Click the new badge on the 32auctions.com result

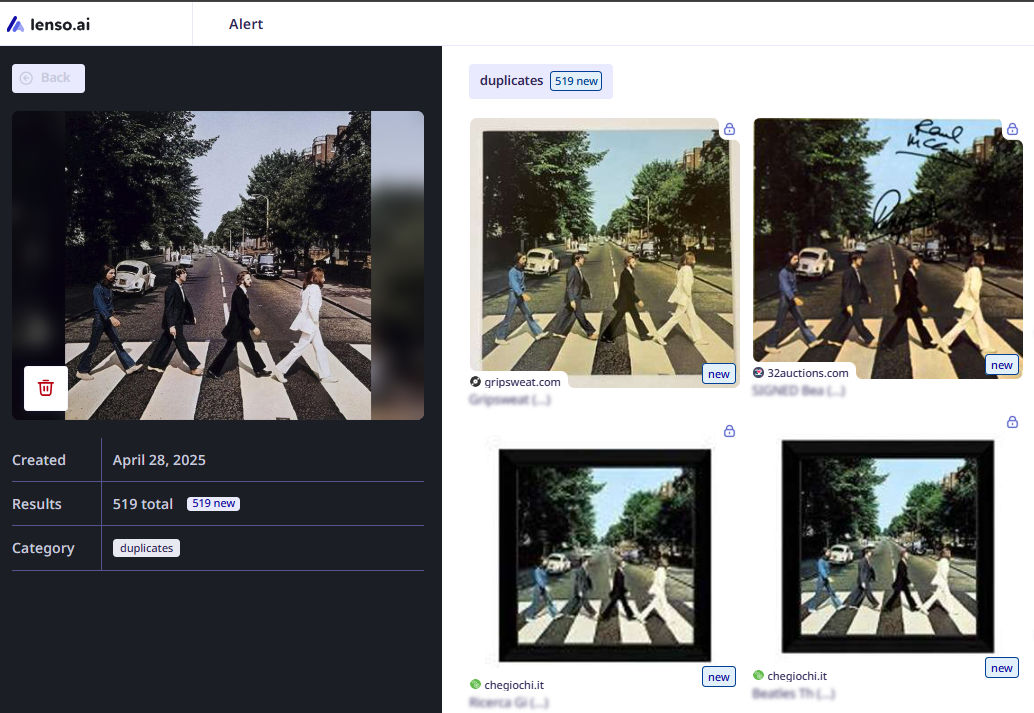point(1002,365)
